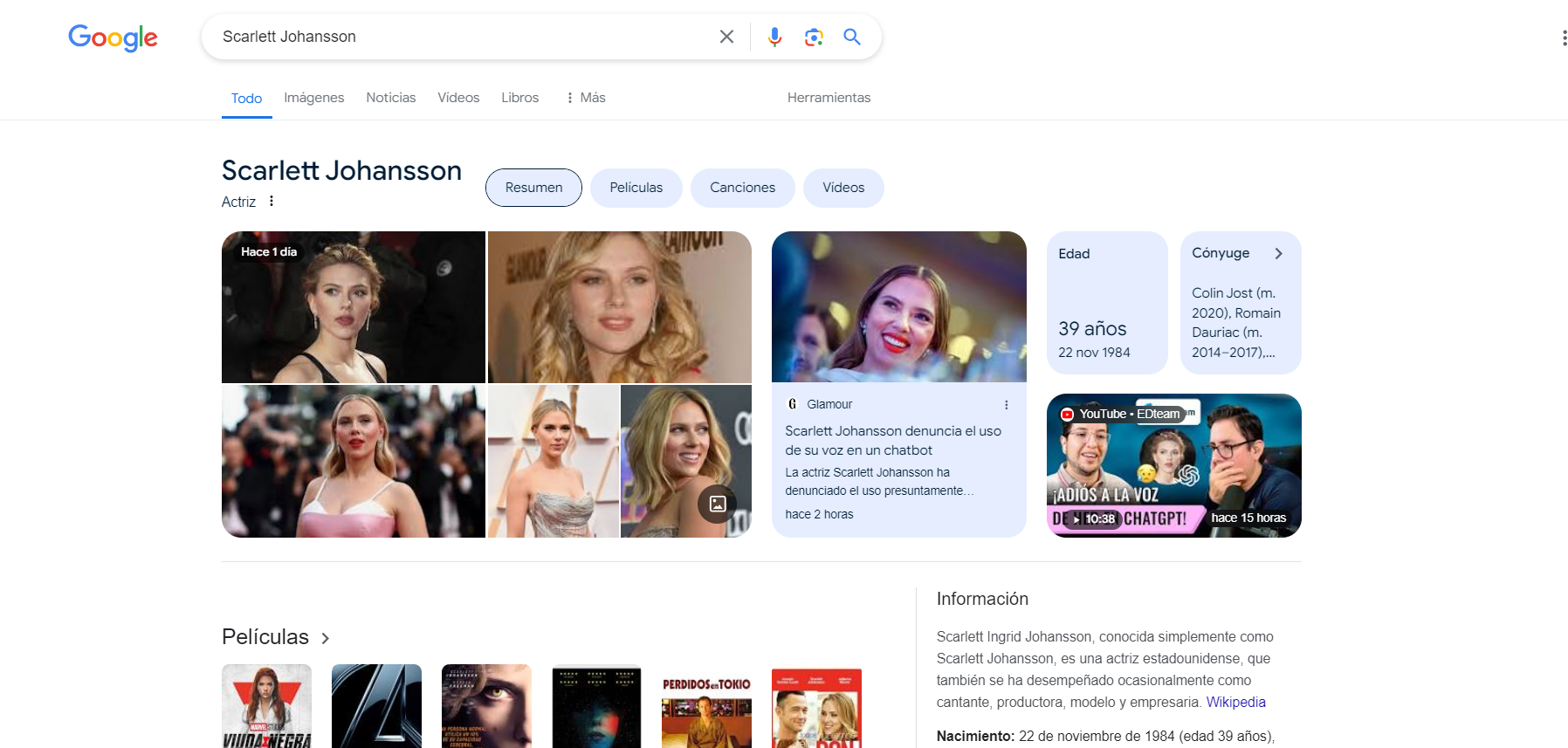Click the Información heading
The height and width of the screenshot is (748, 1568).
[x=982, y=599]
